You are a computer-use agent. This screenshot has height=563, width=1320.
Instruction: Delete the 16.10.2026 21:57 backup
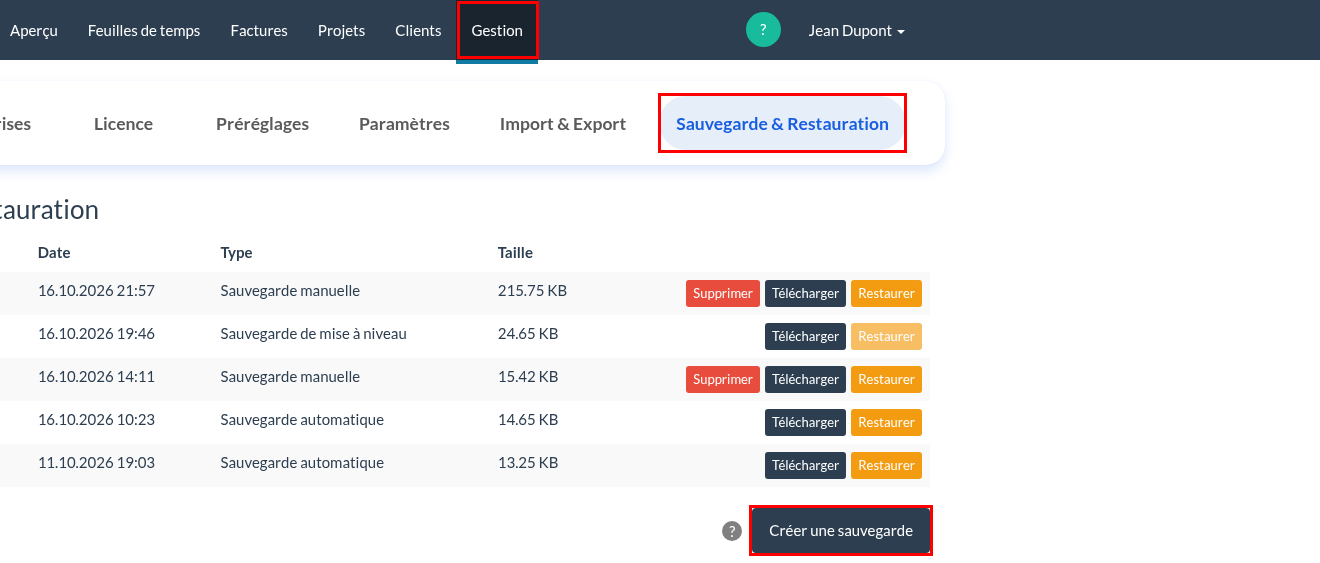click(723, 293)
